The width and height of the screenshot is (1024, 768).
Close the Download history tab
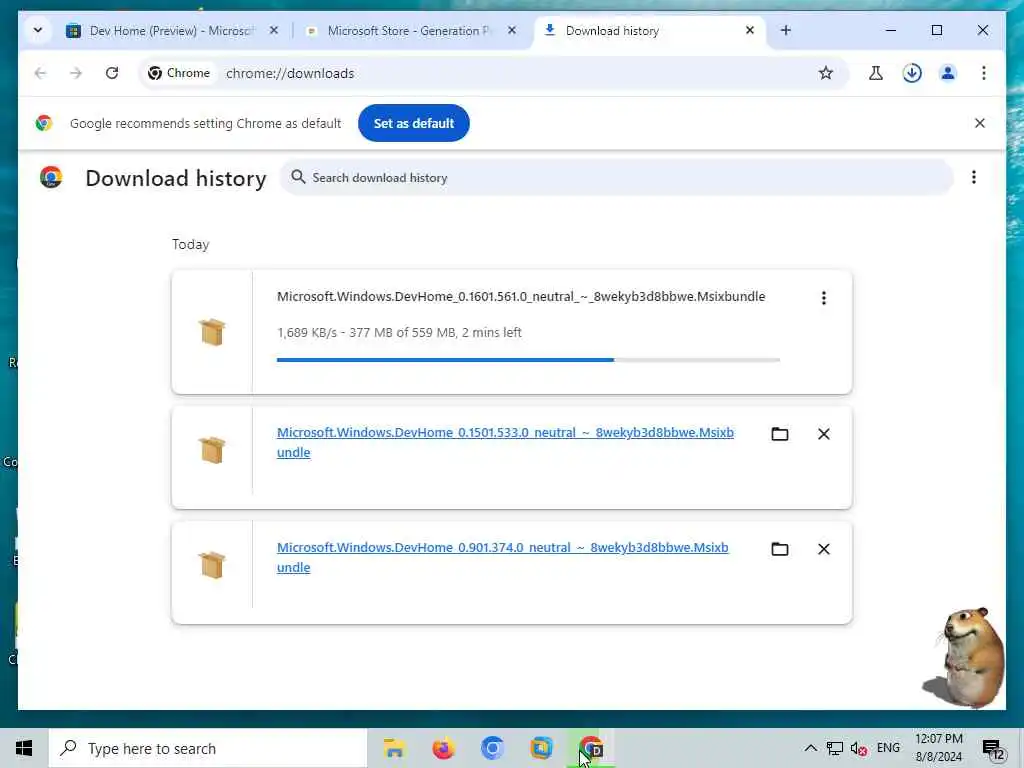point(750,30)
